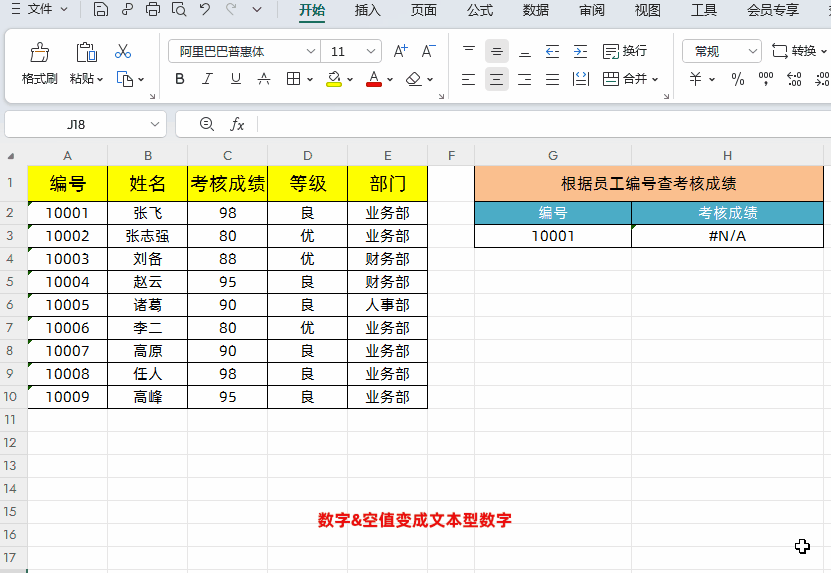Toggle Italic formatting
Viewport: 831px width, 573px height.
[x=207, y=79]
